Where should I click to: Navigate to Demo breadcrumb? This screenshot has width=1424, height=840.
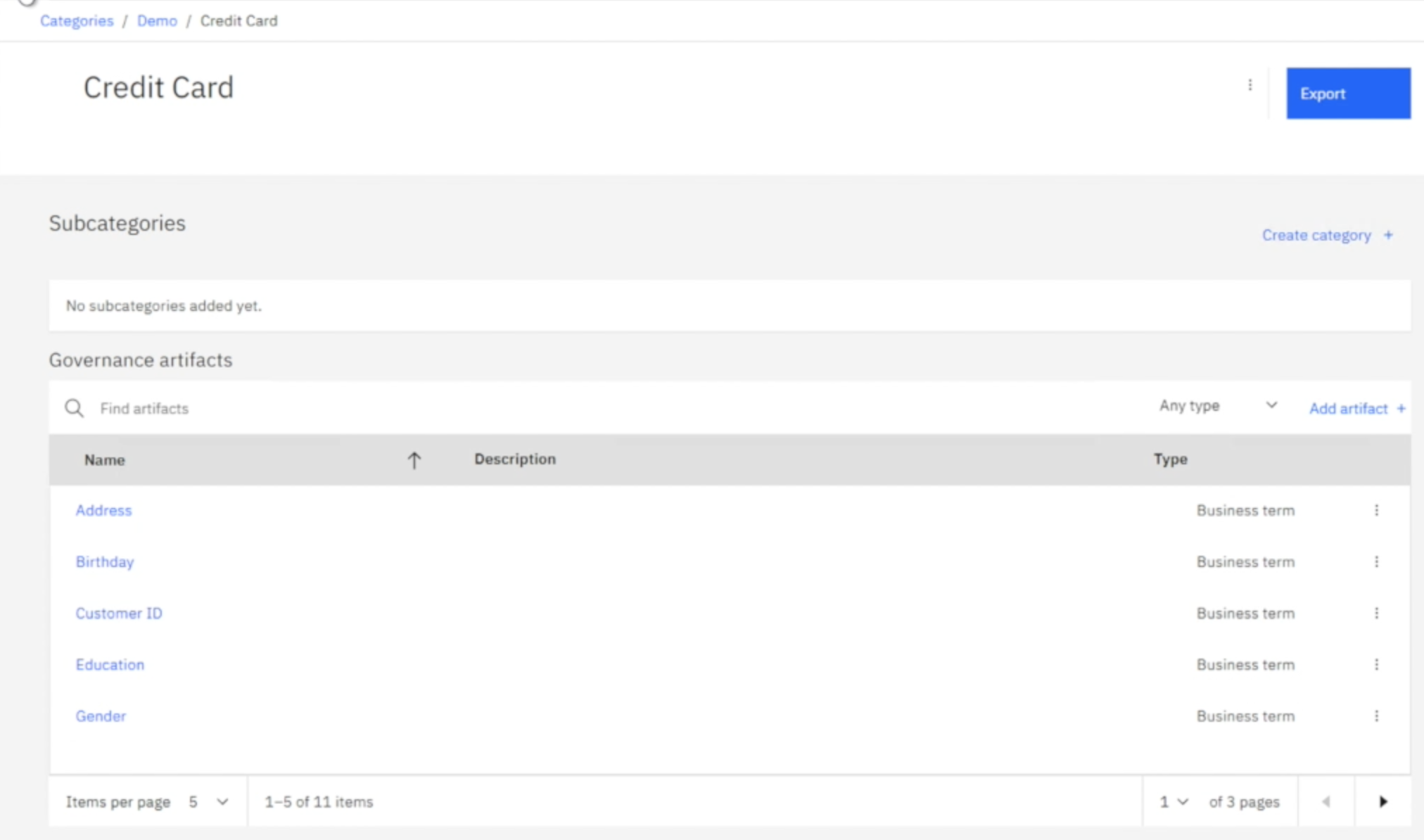tap(157, 21)
